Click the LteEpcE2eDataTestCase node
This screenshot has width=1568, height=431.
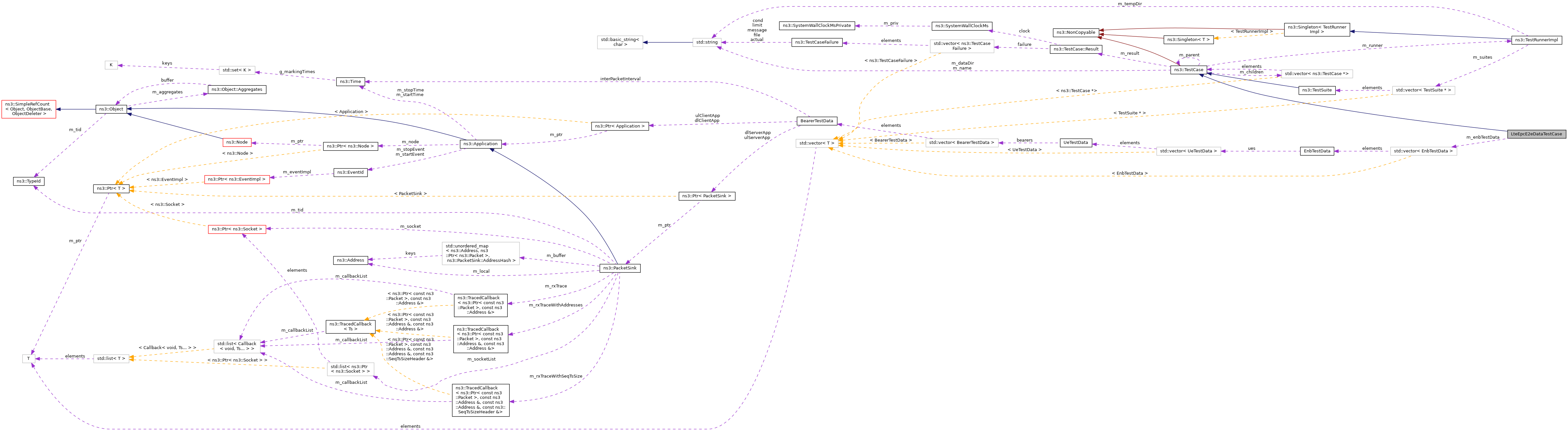[1536, 134]
